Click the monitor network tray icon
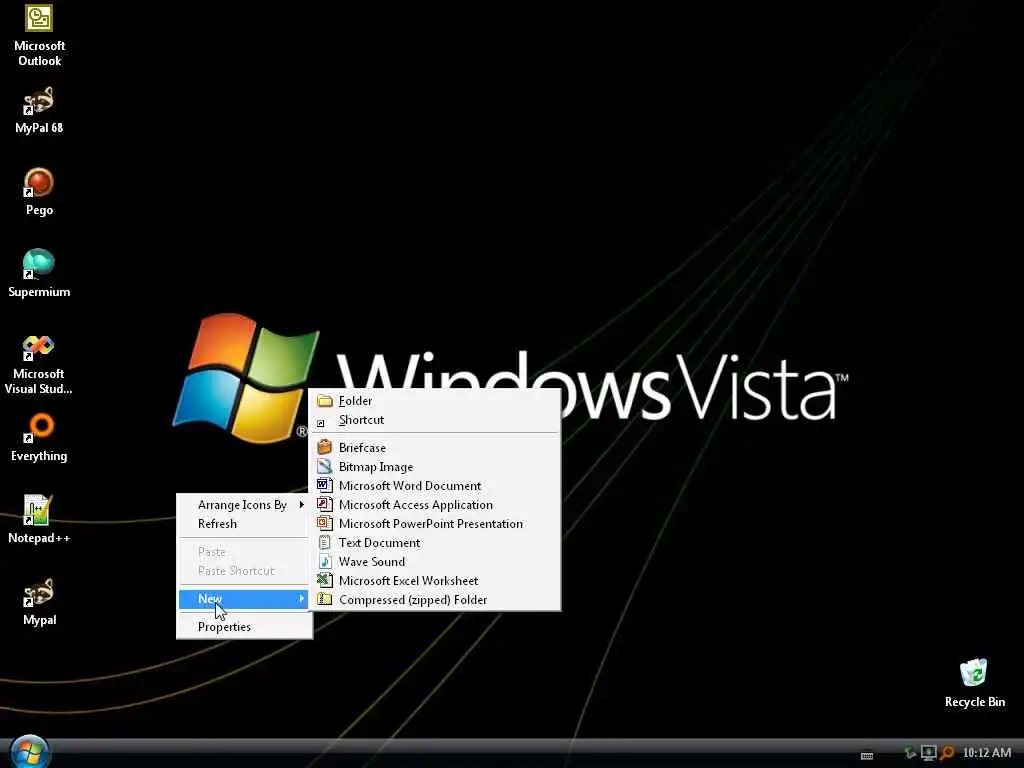This screenshot has width=1024, height=768. pyautogui.click(x=928, y=753)
